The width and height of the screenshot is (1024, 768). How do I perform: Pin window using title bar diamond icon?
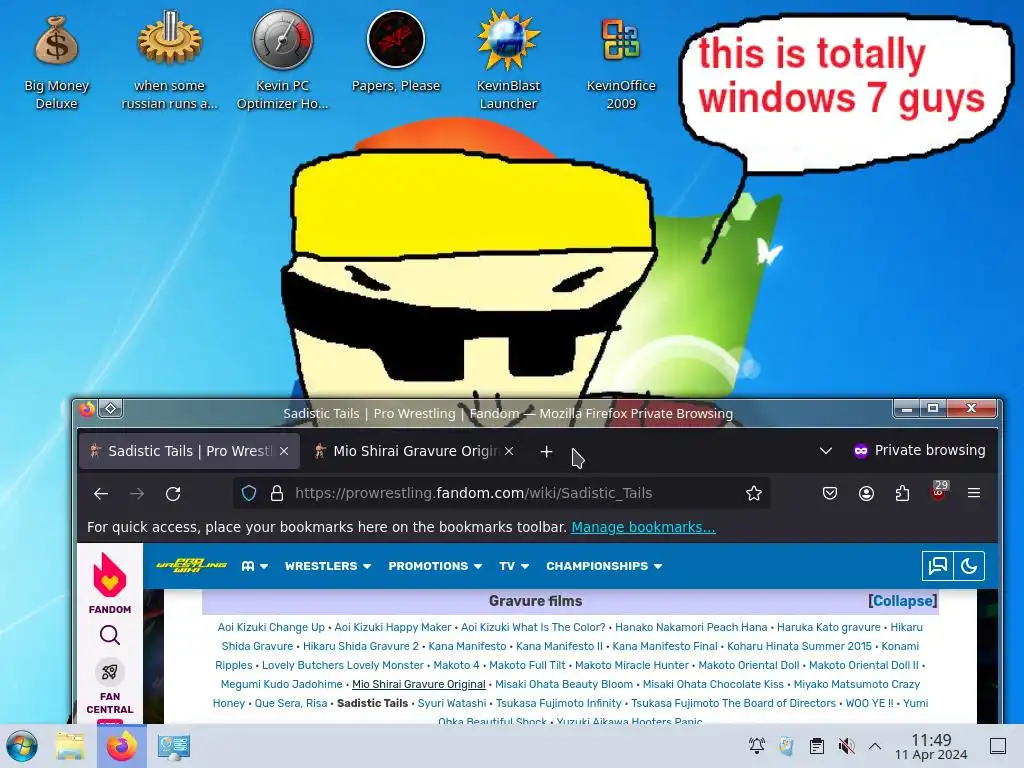111,409
